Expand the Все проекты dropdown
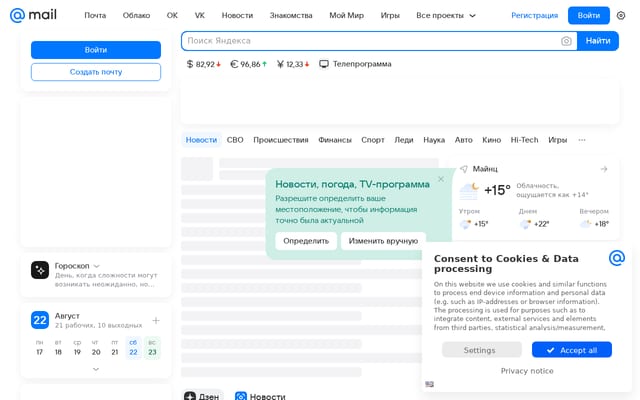The image size is (640, 400). [446, 16]
